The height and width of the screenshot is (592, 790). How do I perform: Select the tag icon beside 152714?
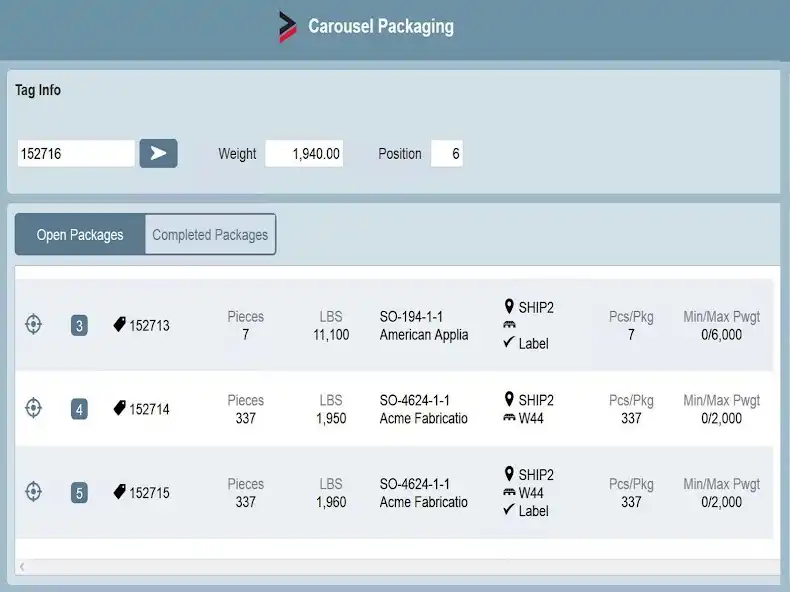click(119, 408)
